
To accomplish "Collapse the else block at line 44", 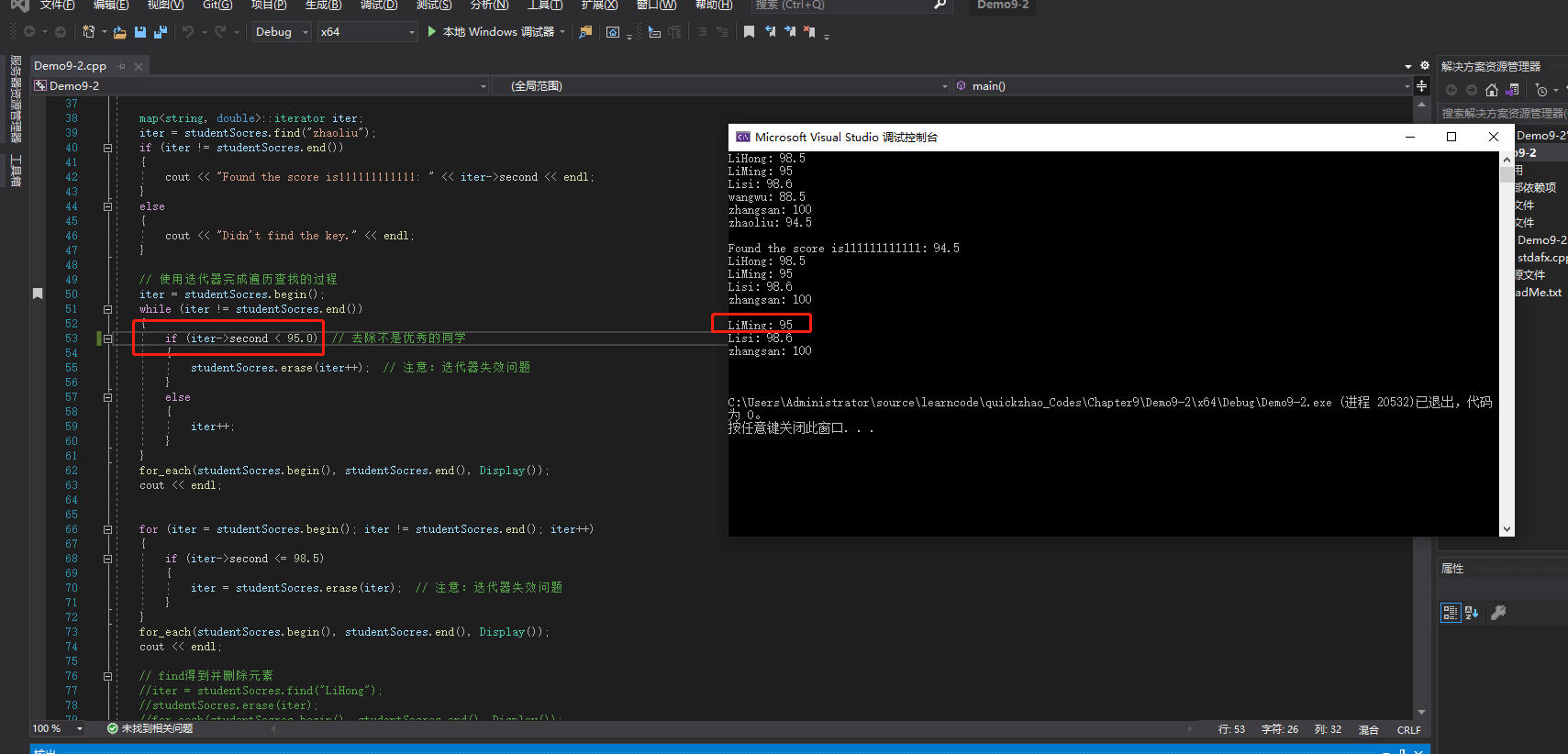I will coord(107,206).
